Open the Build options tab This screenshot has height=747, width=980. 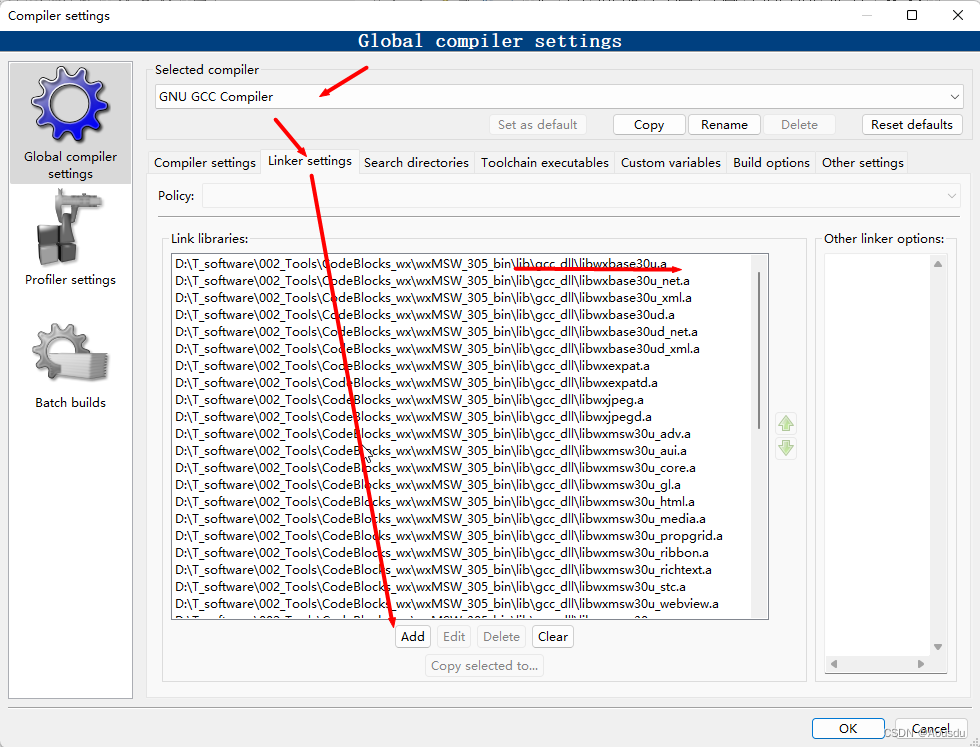[770, 162]
